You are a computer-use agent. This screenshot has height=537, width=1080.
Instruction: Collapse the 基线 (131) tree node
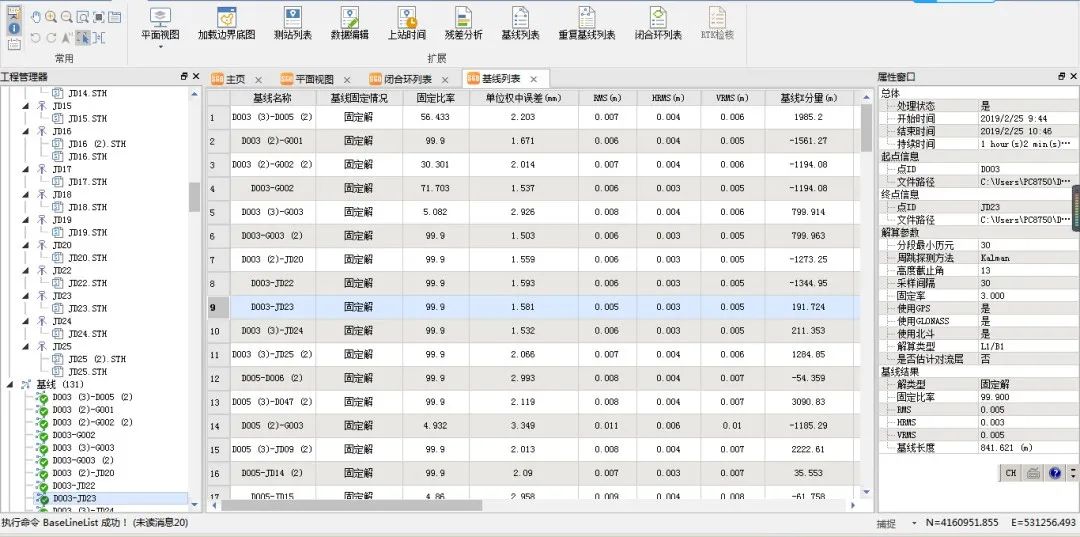click(10, 384)
